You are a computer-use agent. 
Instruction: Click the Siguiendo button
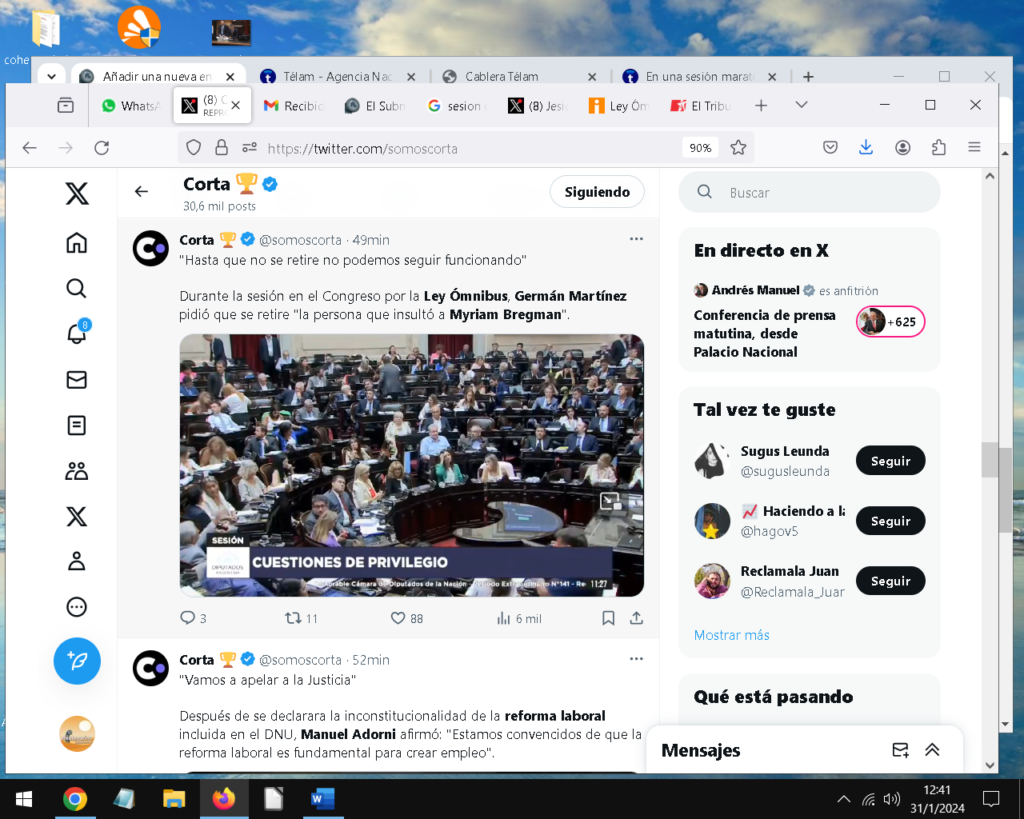pos(597,192)
